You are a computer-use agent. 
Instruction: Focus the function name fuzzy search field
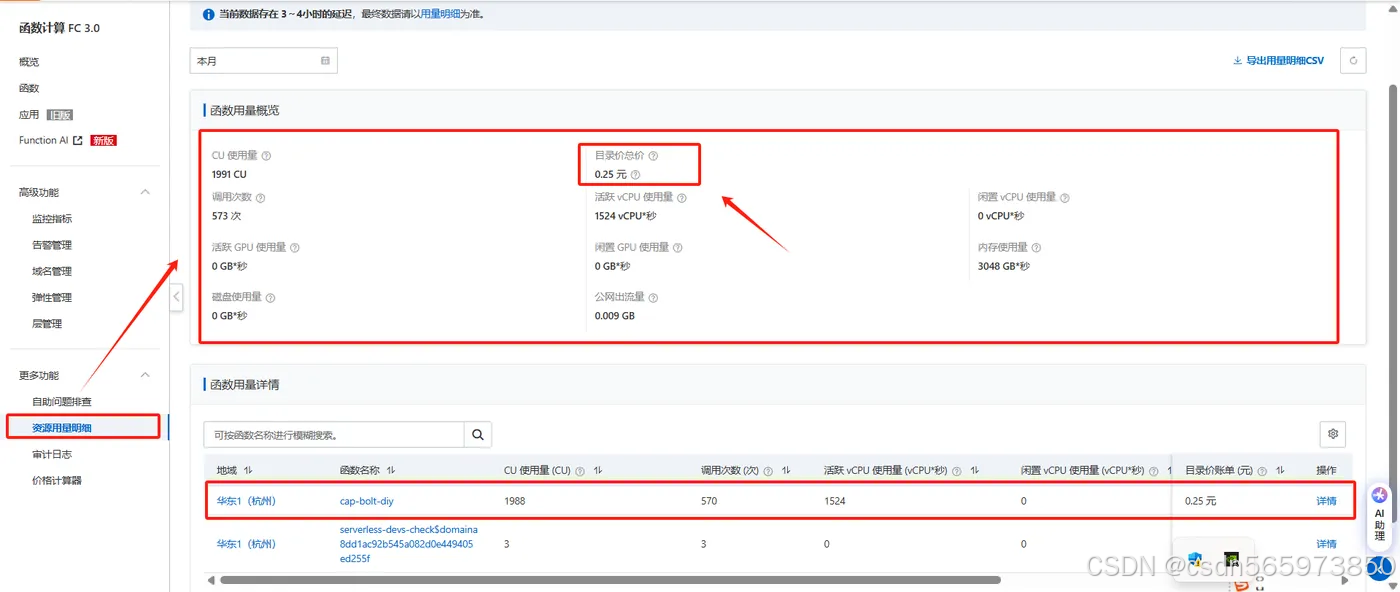pos(334,435)
